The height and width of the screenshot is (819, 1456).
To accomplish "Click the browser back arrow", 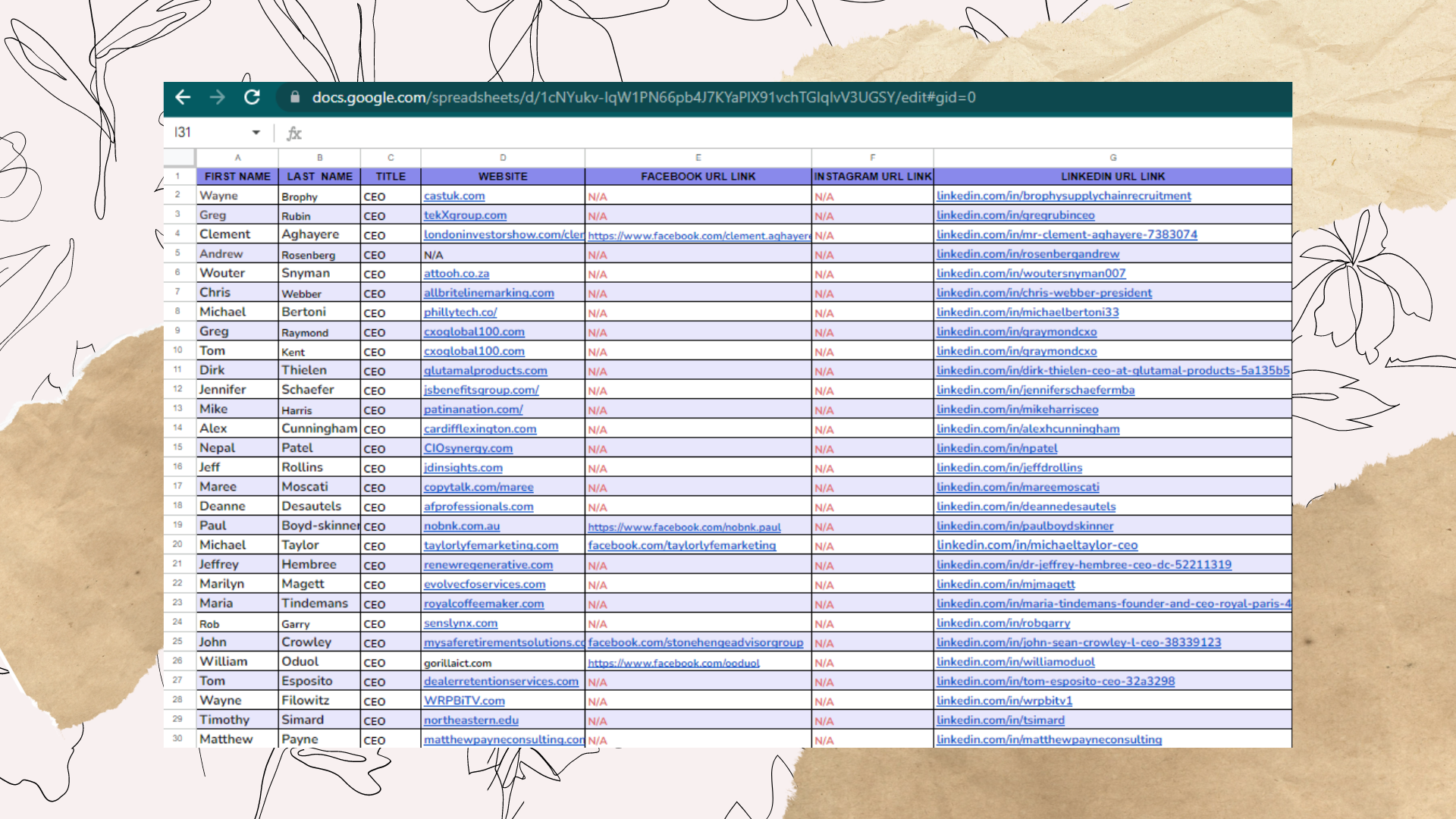I will [x=183, y=98].
